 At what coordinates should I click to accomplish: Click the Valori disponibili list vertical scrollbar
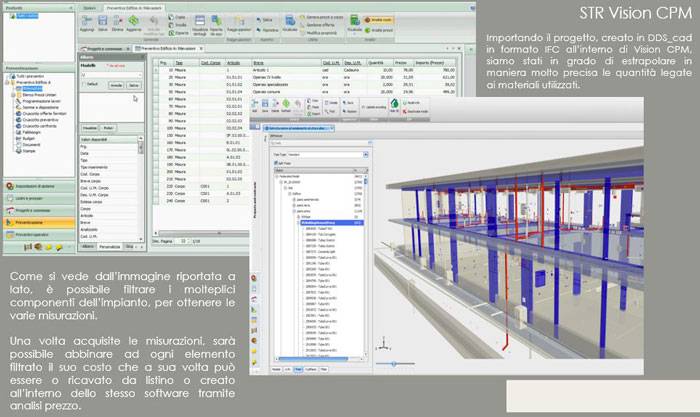(141, 188)
